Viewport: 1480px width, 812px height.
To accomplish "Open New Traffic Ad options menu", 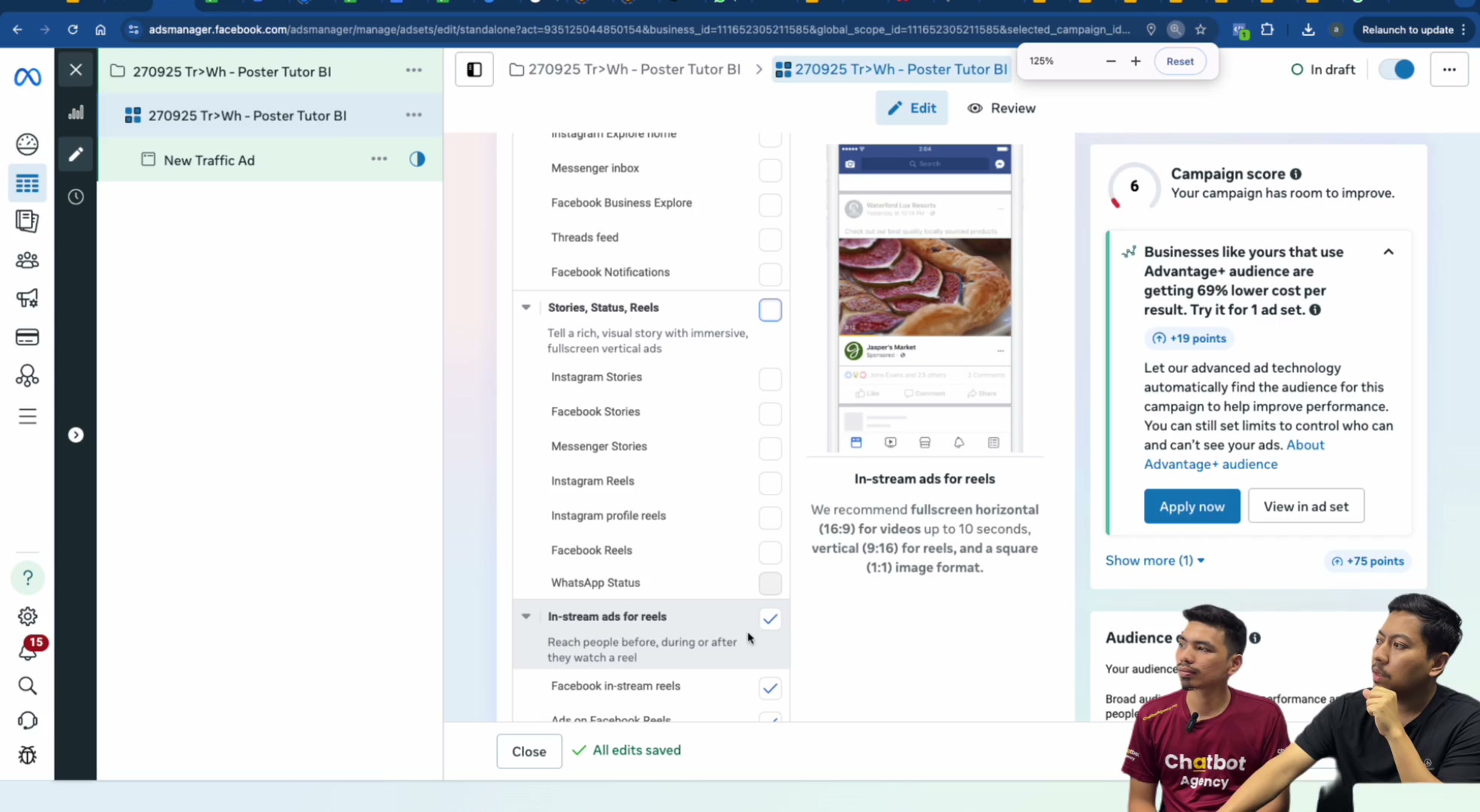I will pos(379,159).
